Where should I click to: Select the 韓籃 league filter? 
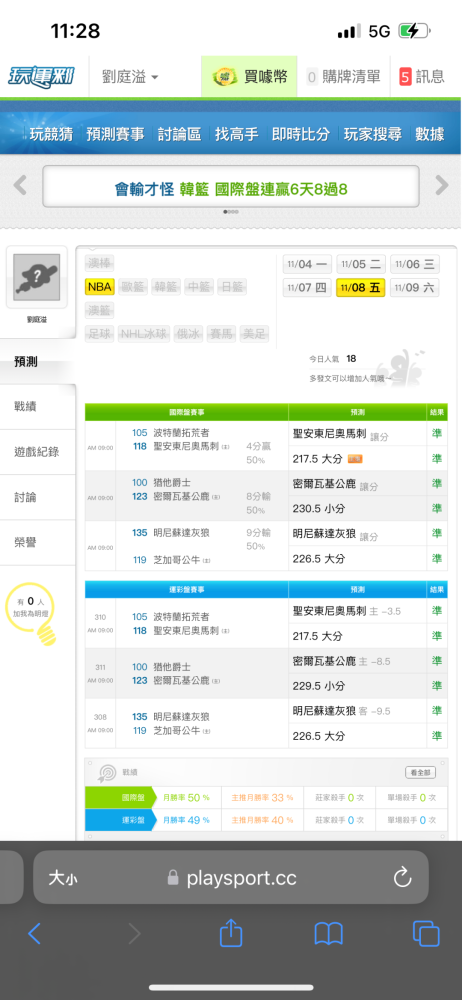coord(167,287)
